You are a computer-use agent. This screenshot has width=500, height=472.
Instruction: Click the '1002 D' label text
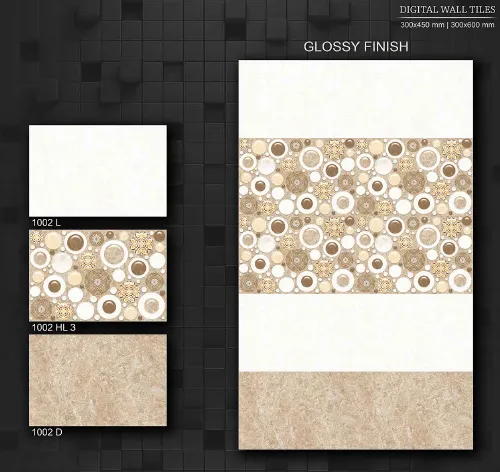click(x=47, y=432)
